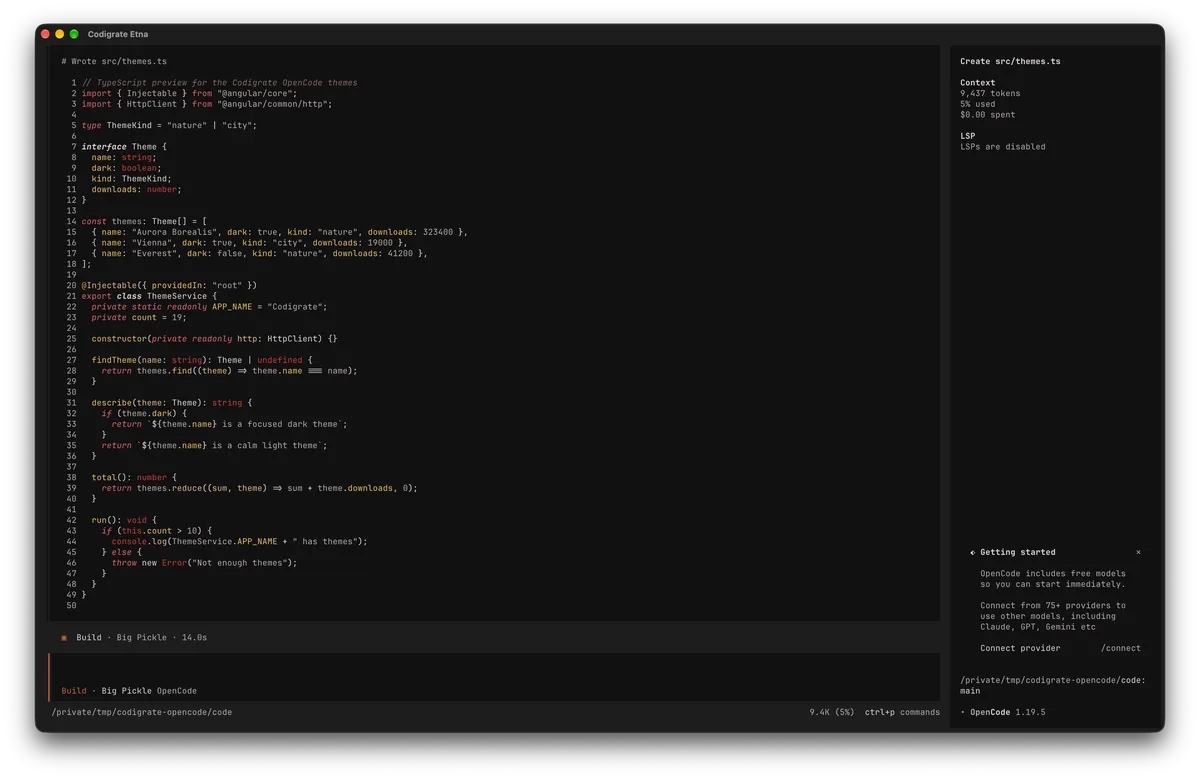Click the dot icon before OpenCode 1.19.5
Screen dimensions: 1200x779
pyautogui.click(x=963, y=712)
